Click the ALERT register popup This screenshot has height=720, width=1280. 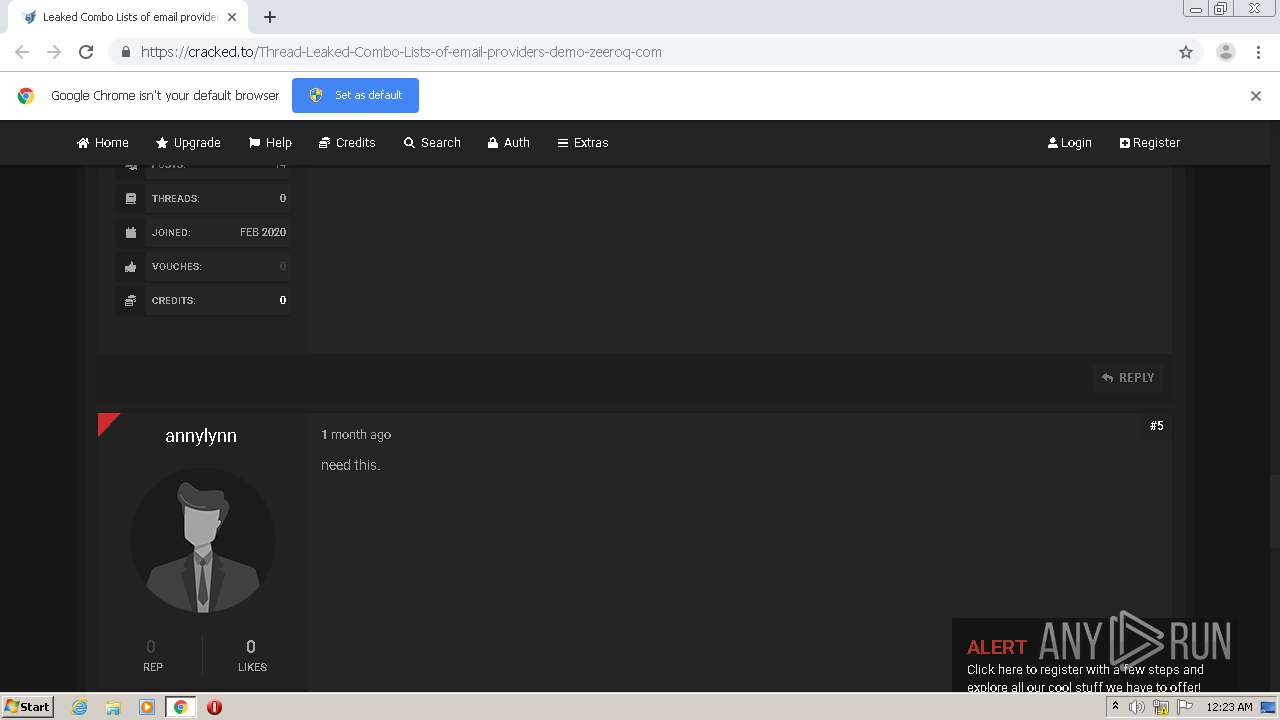coord(1094,655)
